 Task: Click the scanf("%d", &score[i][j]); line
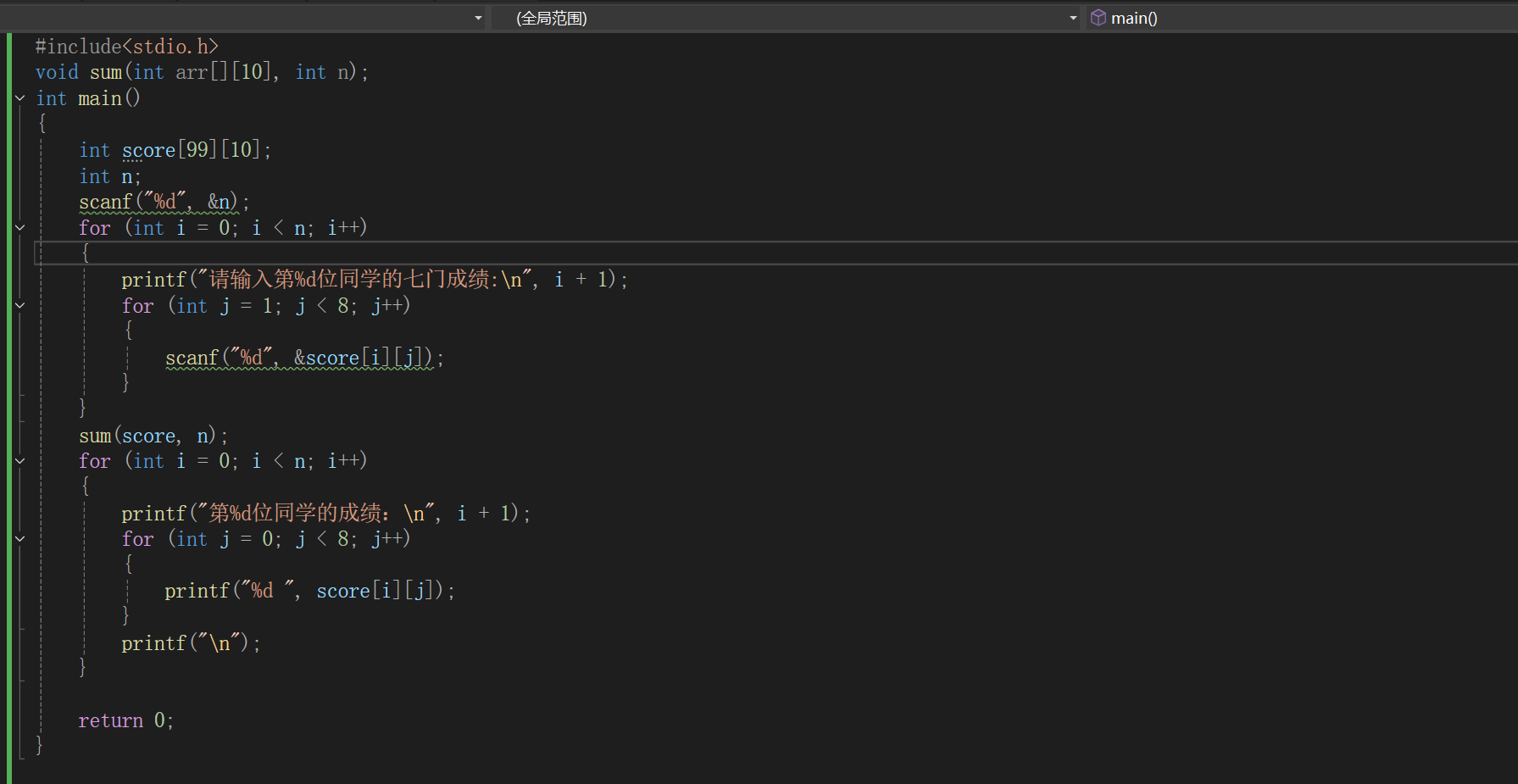click(x=304, y=358)
